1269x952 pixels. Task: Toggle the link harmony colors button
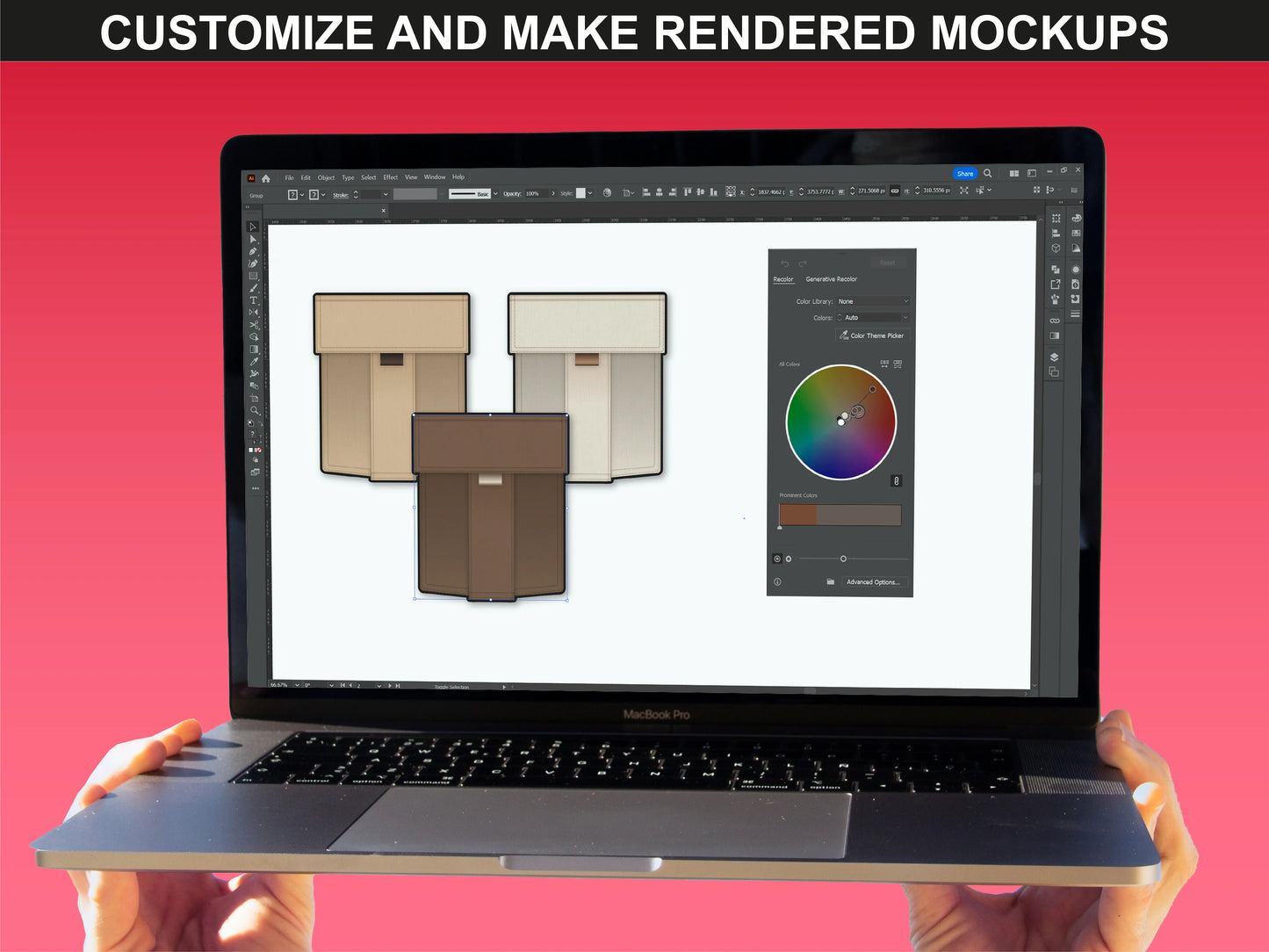pyautogui.click(x=896, y=480)
